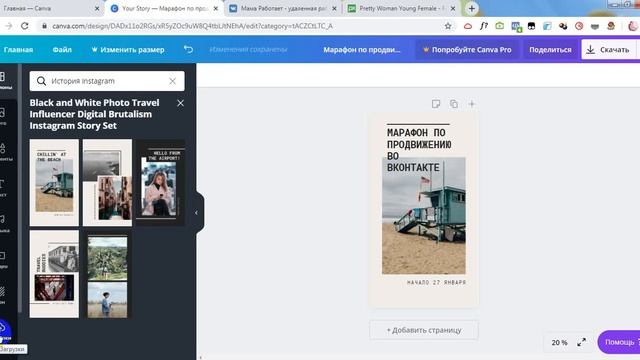Duplicate the current page
Viewport: 640px width, 360px height.
[x=454, y=104]
